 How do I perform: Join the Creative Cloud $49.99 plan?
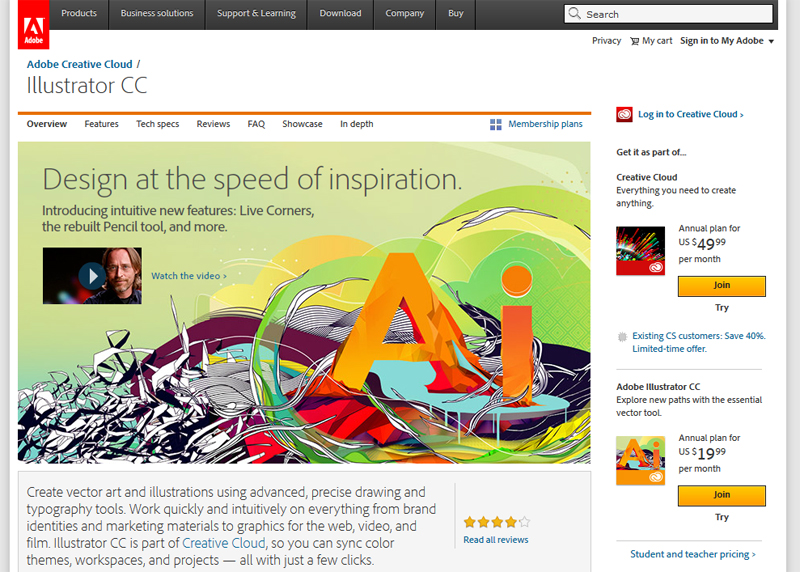click(x=721, y=286)
